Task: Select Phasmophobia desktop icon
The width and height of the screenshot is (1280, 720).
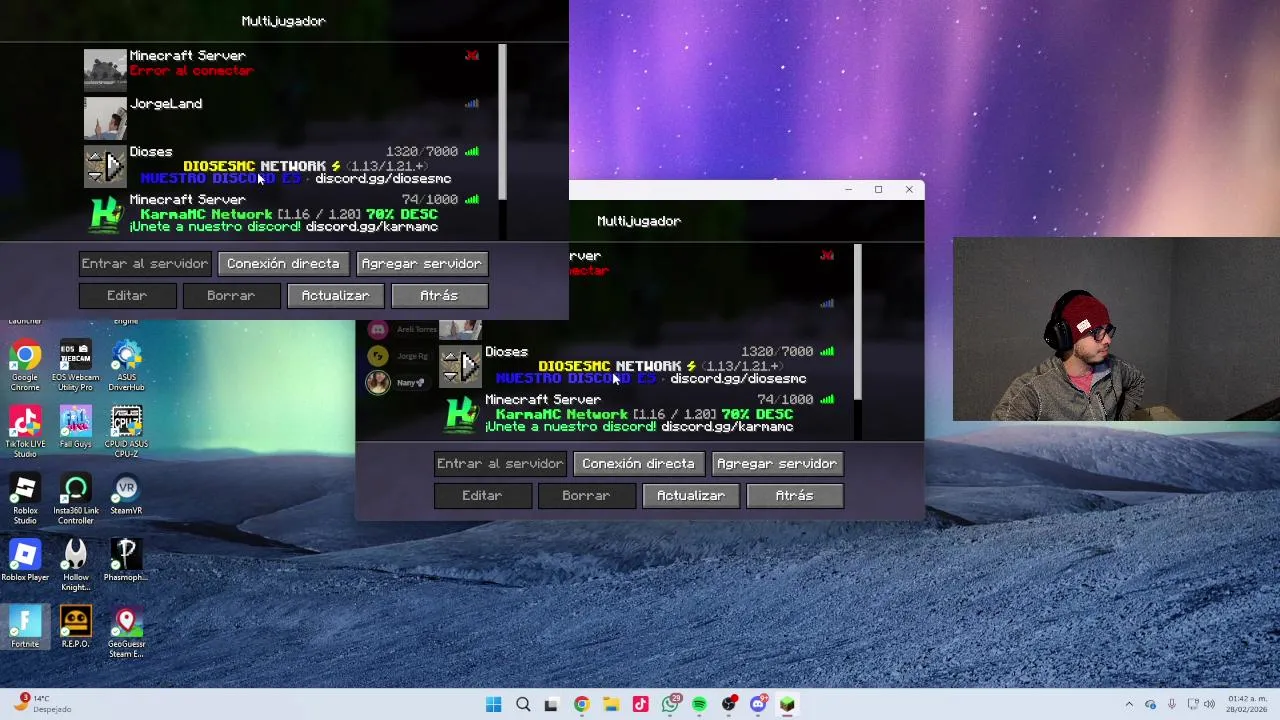Action: pos(126,561)
